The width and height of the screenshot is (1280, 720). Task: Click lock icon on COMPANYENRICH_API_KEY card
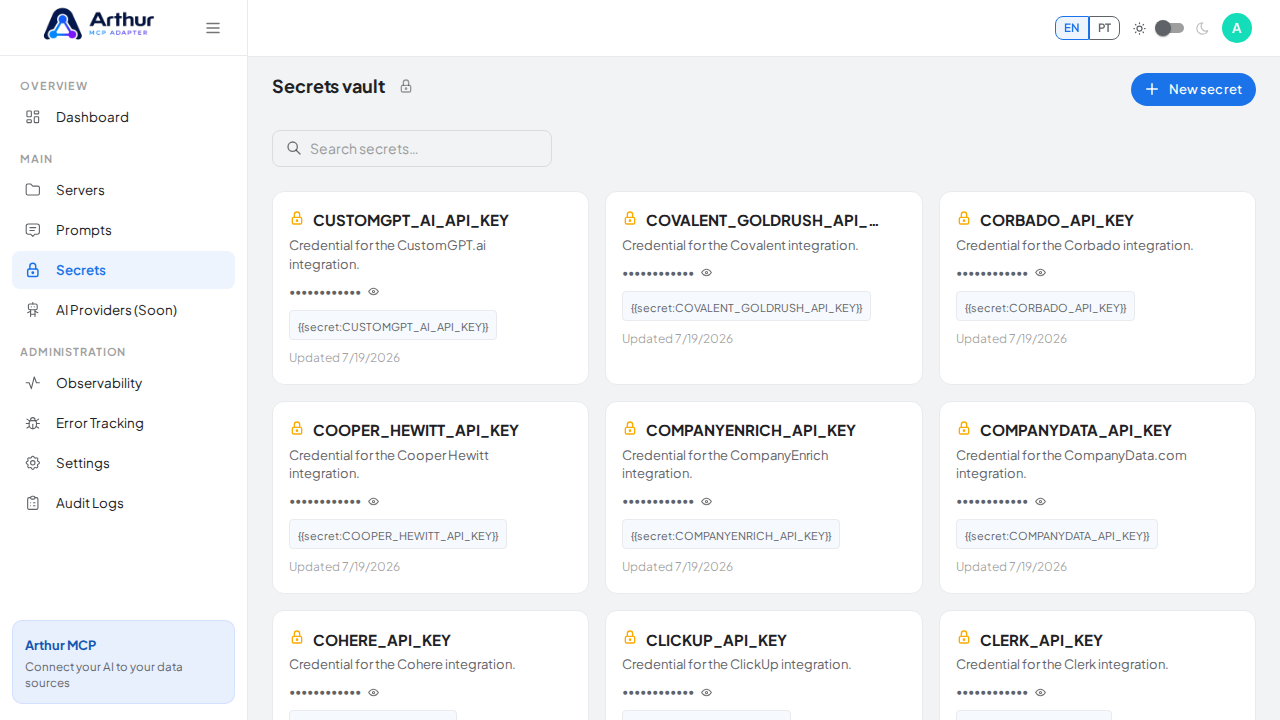click(630, 428)
